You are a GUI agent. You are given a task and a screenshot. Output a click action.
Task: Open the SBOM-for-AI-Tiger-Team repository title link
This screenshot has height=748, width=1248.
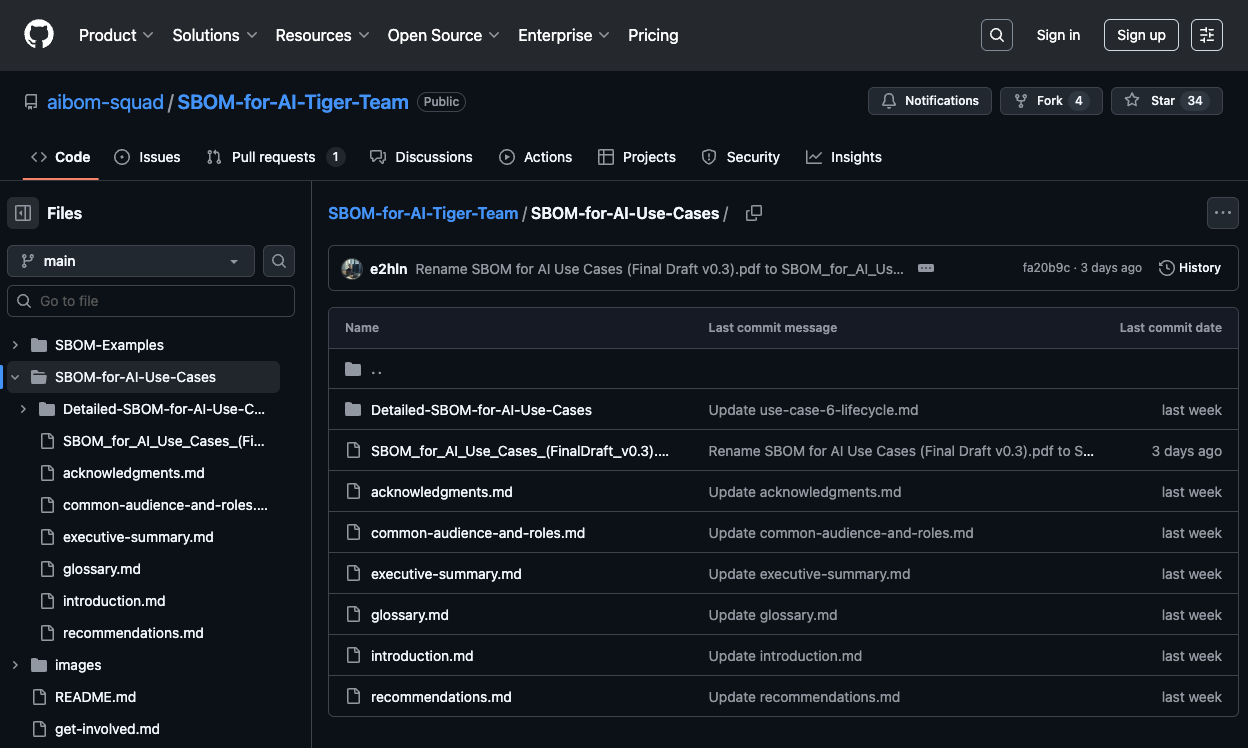[293, 102]
